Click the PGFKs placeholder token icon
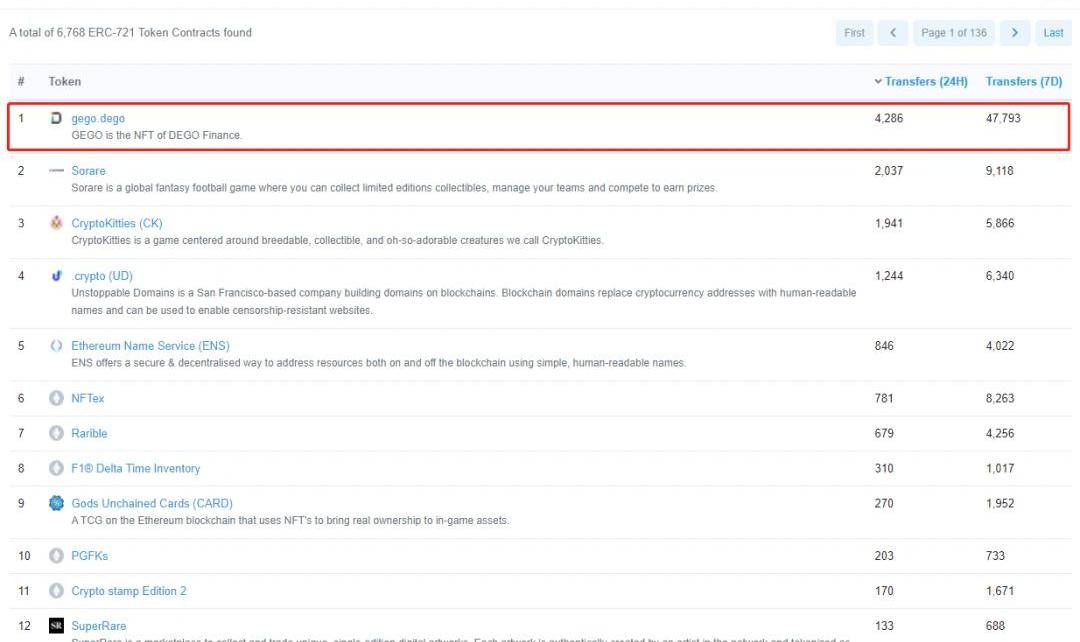This screenshot has width=1080, height=642. click(56, 555)
